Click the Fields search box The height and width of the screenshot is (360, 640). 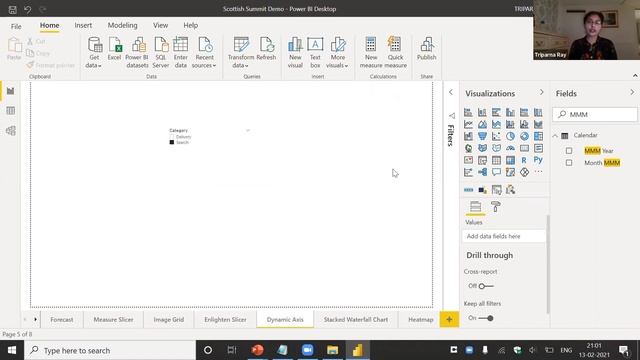point(595,115)
